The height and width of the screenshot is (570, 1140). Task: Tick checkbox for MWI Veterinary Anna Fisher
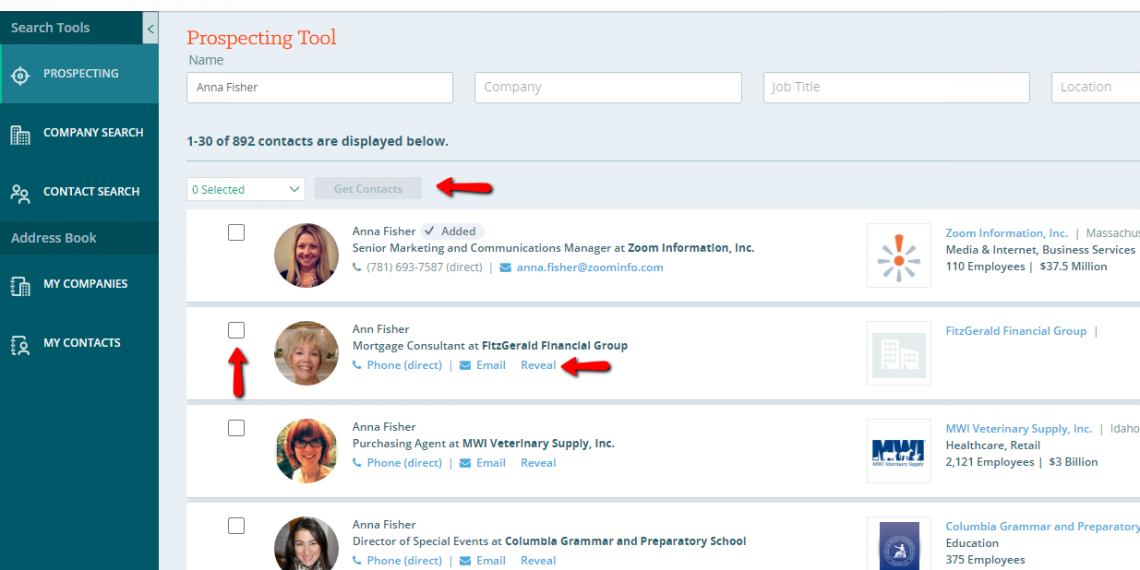[x=236, y=428]
